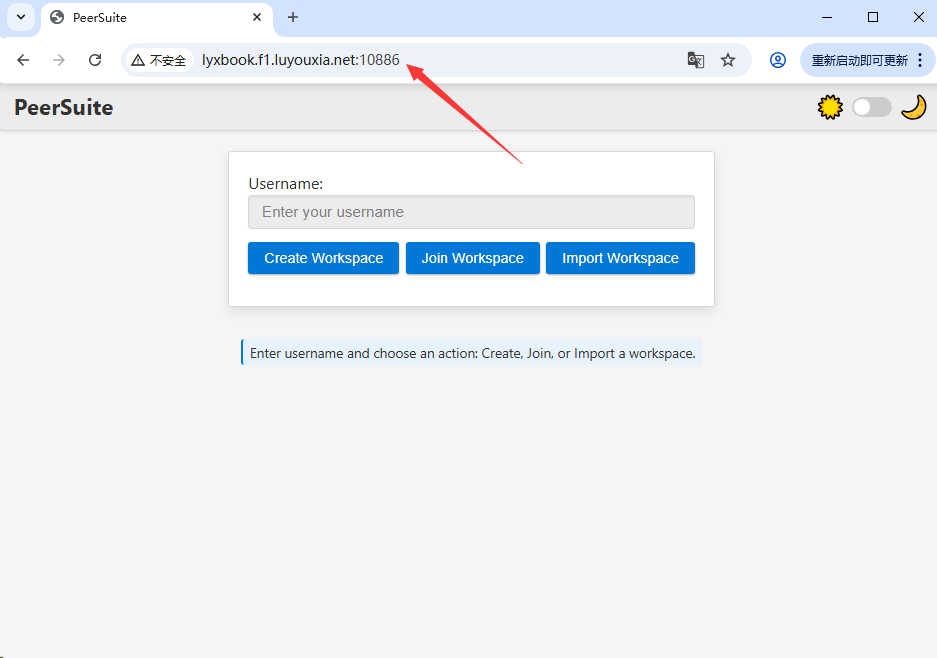Screen dimensions: 937x658
Task: Open a new browser tab
Action: (293, 18)
